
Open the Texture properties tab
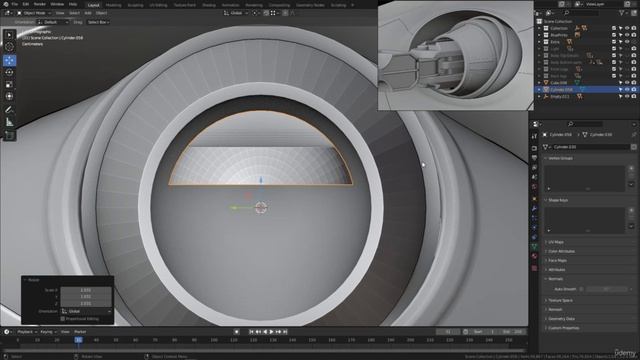tap(534, 268)
